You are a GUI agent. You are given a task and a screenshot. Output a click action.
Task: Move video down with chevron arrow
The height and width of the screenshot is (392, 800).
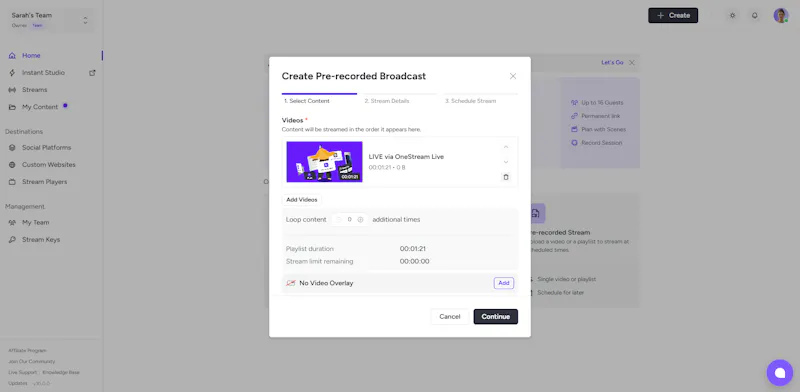(x=506, y=162)
